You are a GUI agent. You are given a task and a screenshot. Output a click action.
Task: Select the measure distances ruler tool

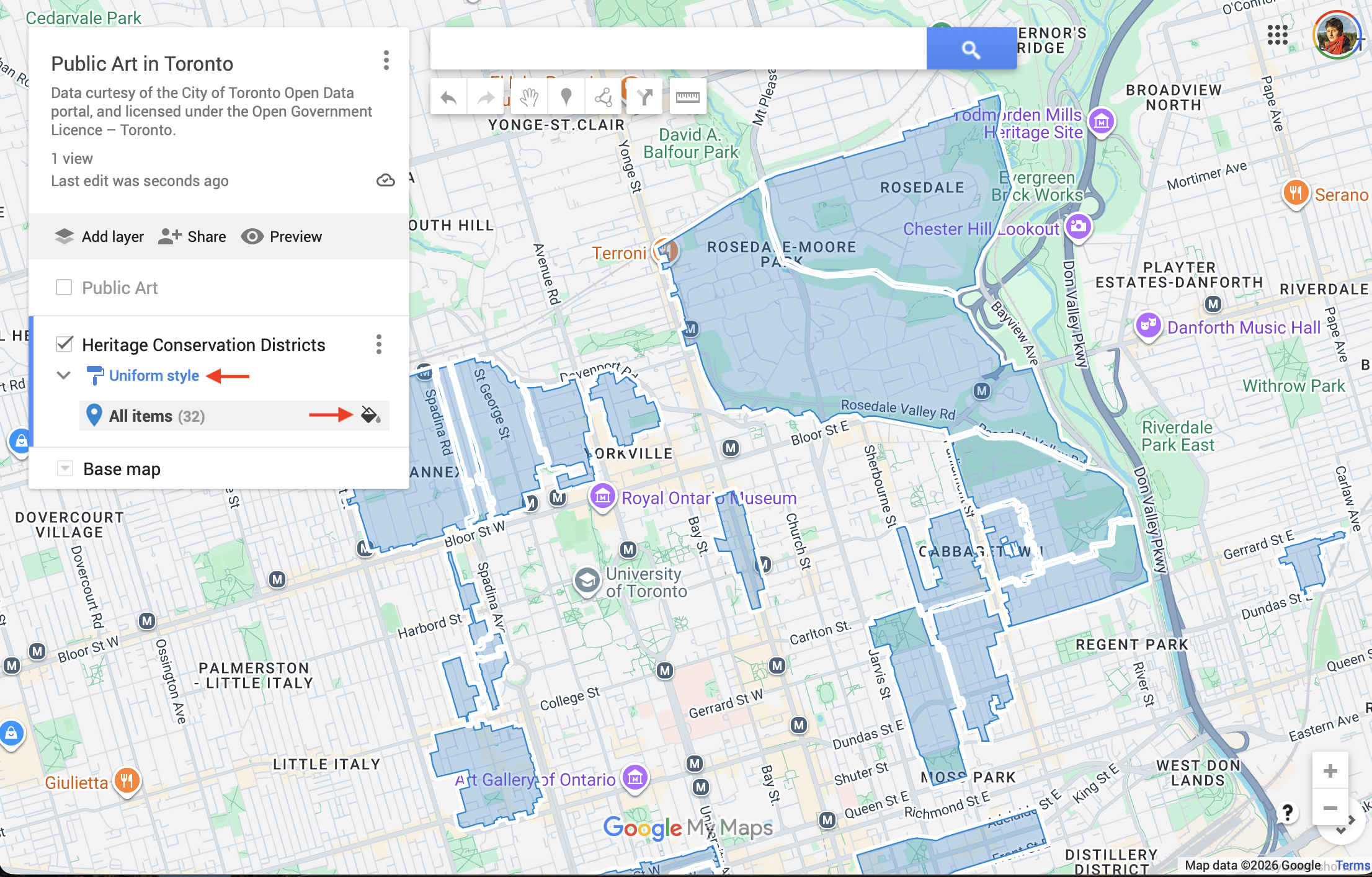(x=687, y=97)
